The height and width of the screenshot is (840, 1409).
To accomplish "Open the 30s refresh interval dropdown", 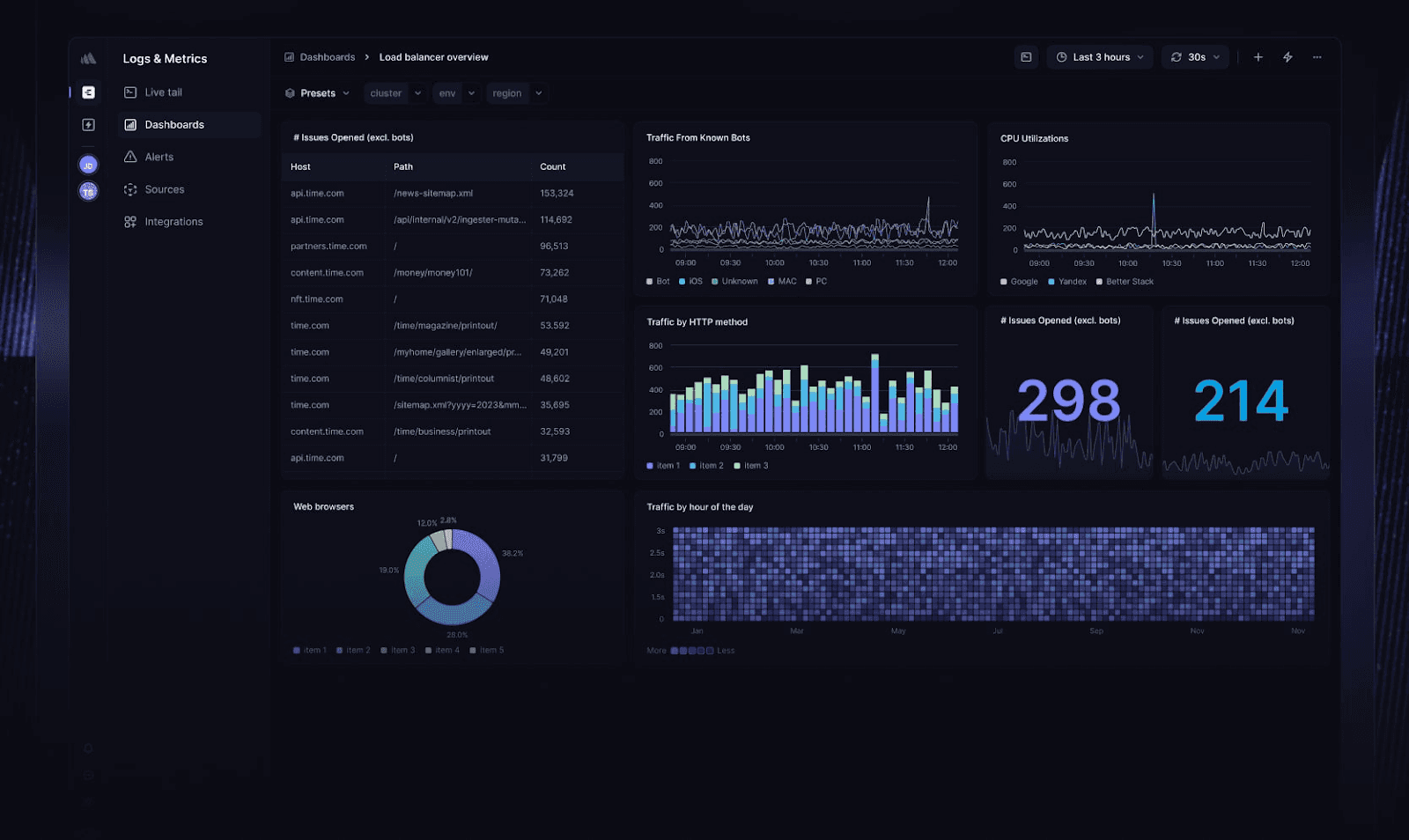I will click(x=1195, y=57).
